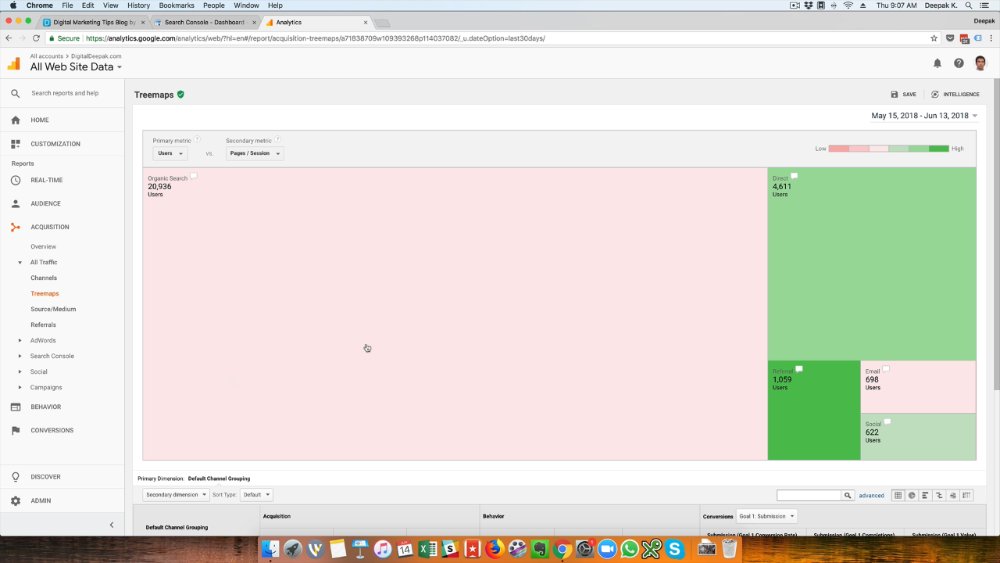Click the advanced filter link
Screen dimensions: 1000x563
coord(871,495)
